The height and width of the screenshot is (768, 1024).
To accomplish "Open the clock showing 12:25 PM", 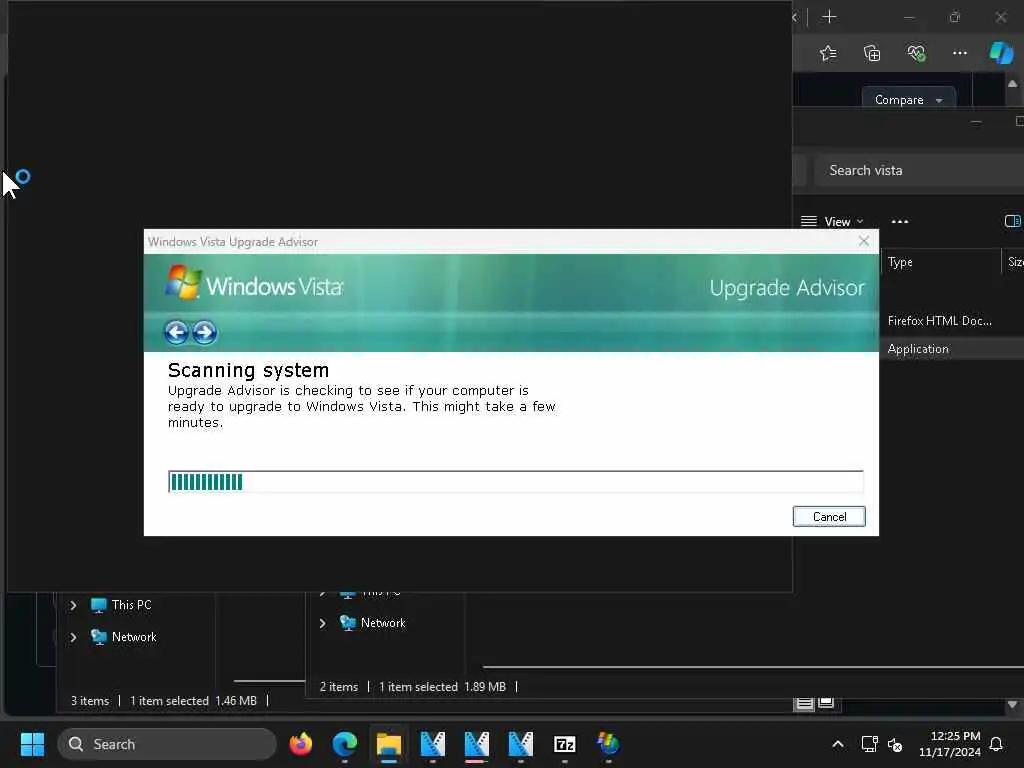I will [x=949, y=744].
